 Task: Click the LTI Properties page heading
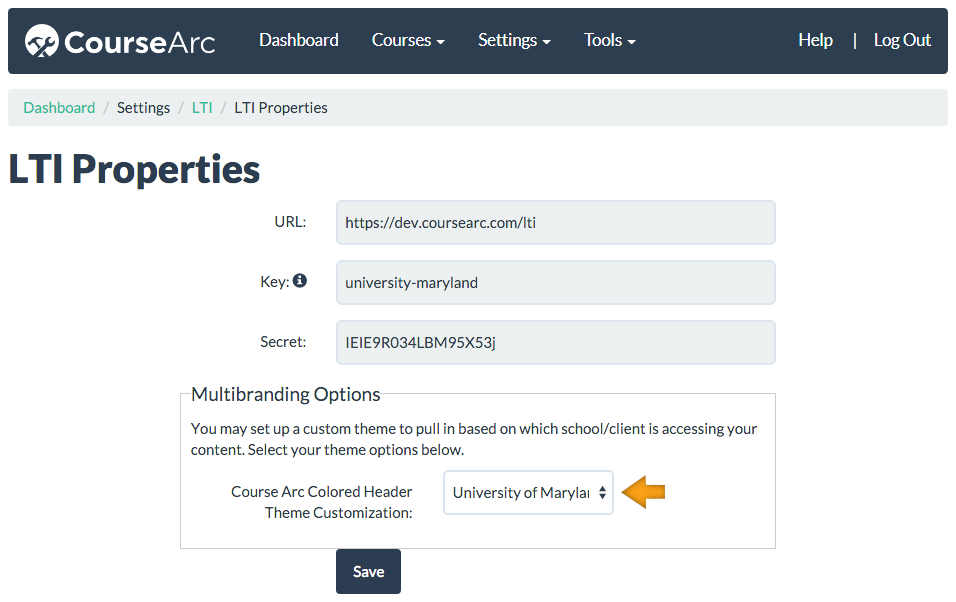click(134, 169)
